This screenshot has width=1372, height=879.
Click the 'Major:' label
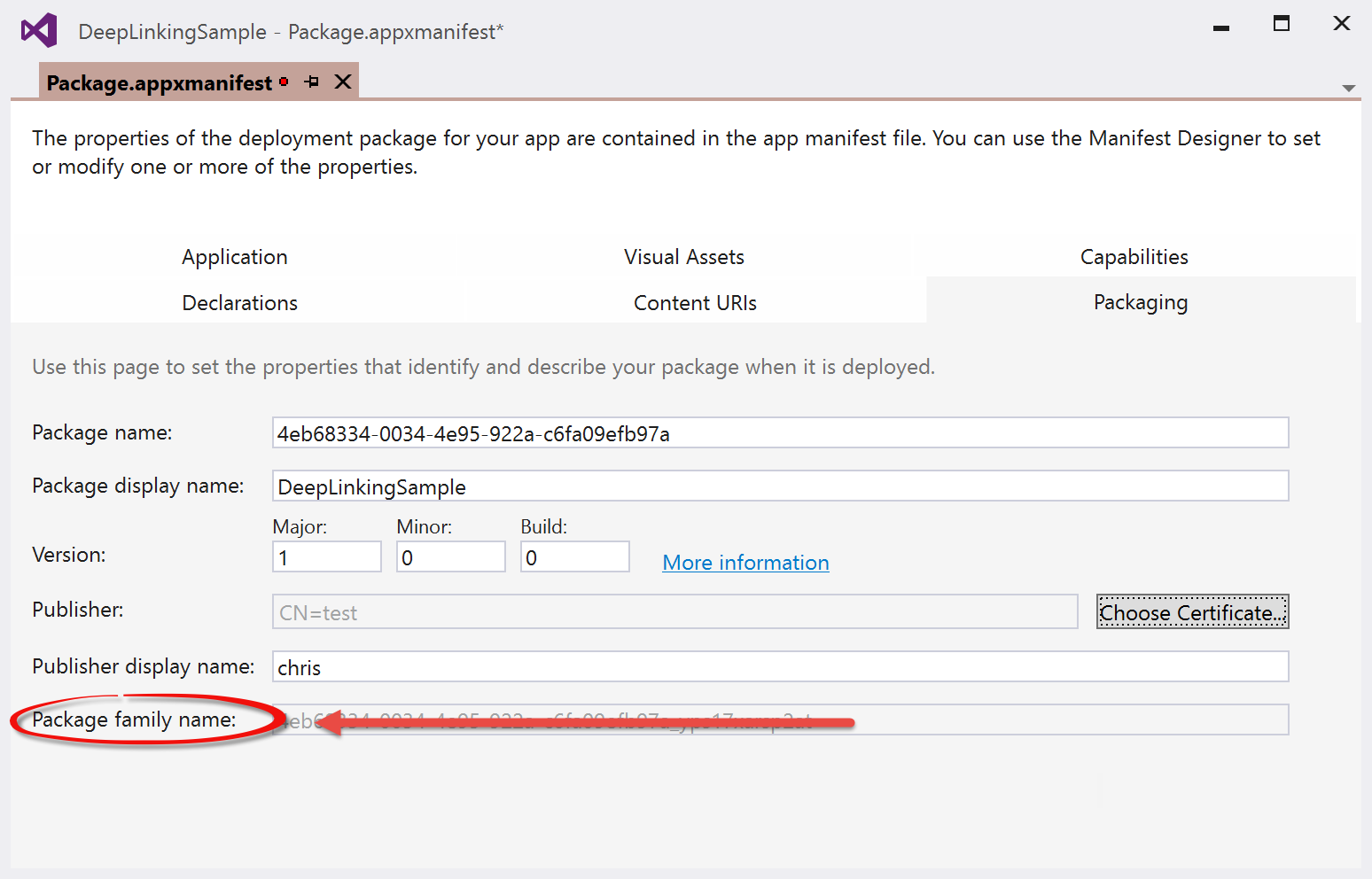tap(300, 526)
